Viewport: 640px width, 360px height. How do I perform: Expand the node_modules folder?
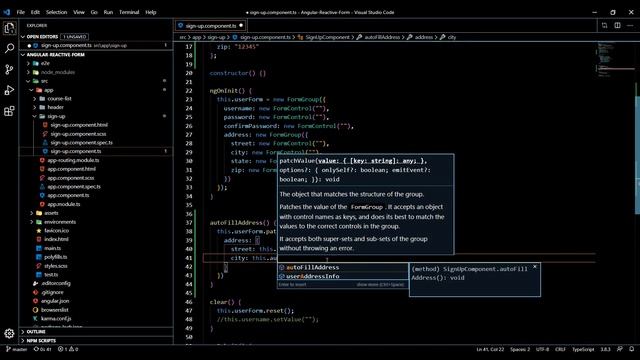click(x=29, y=72)
